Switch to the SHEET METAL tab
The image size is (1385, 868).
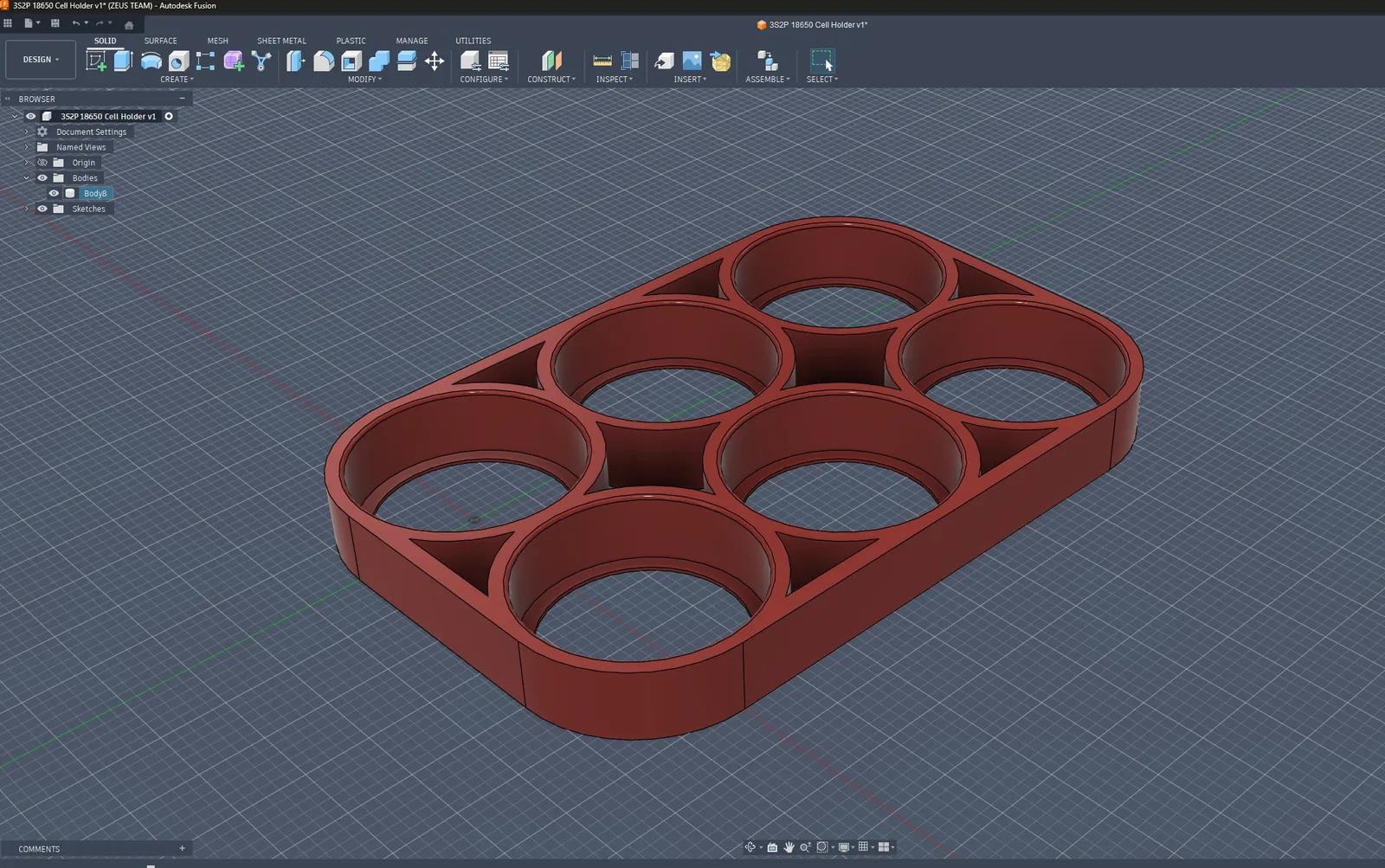coord(281,41)
